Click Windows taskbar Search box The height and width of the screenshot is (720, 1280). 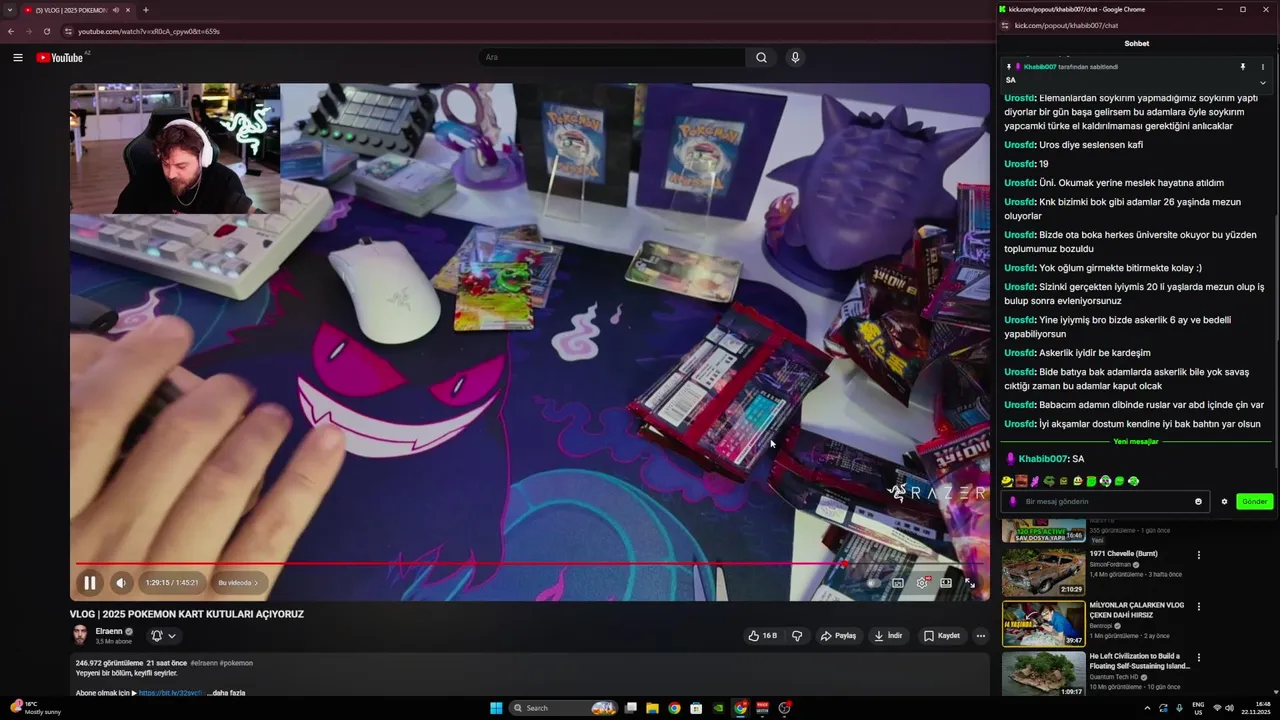coord(565,708)
